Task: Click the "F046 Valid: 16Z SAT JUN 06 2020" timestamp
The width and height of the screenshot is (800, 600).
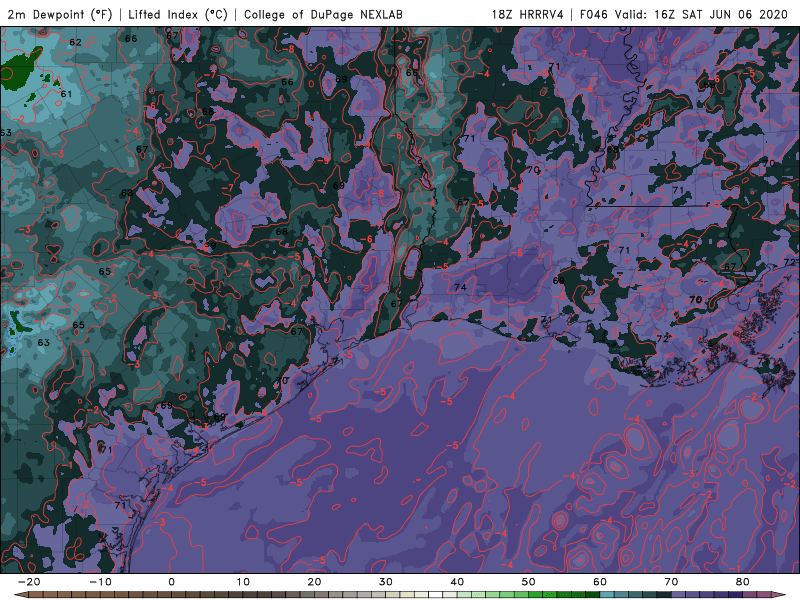Action: [684, 14]
